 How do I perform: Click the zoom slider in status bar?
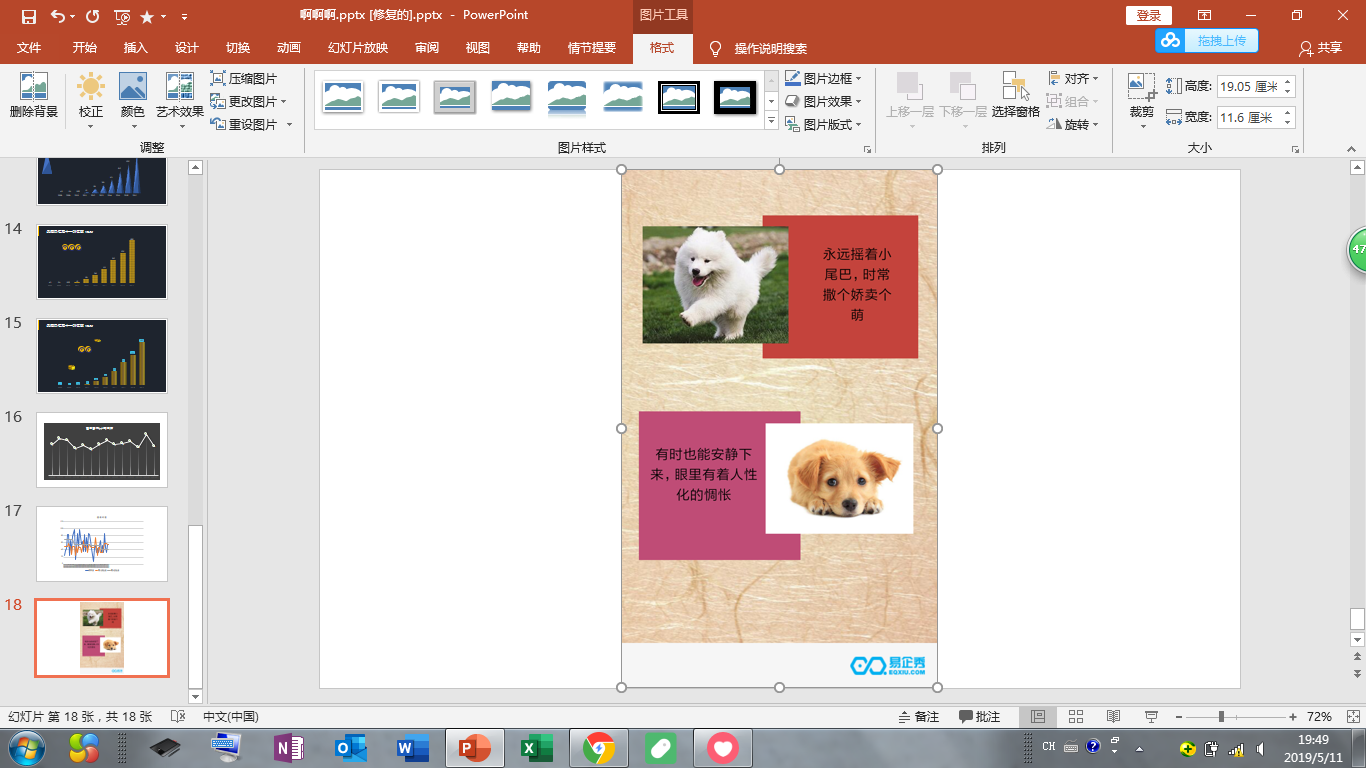[1221, 717]
